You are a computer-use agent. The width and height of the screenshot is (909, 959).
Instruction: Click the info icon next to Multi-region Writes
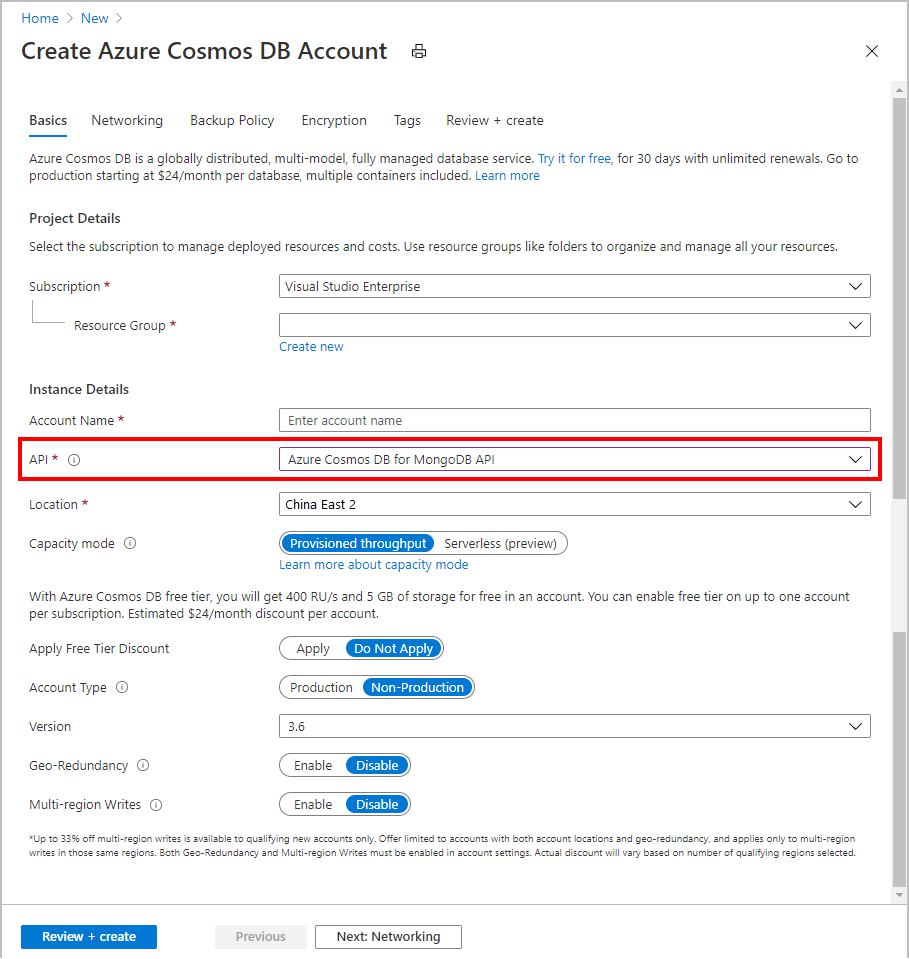(x=156, y=805)
